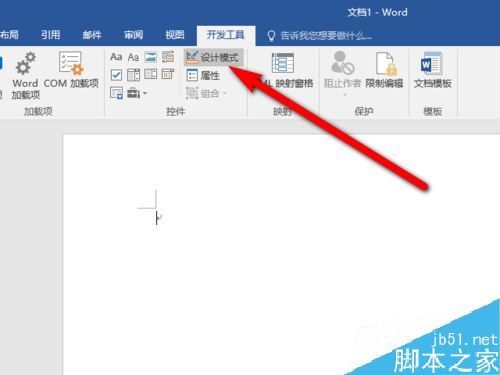Insert a Date Picker content control
The width and height of the screenshot is (500, 375).
point(168,74)
